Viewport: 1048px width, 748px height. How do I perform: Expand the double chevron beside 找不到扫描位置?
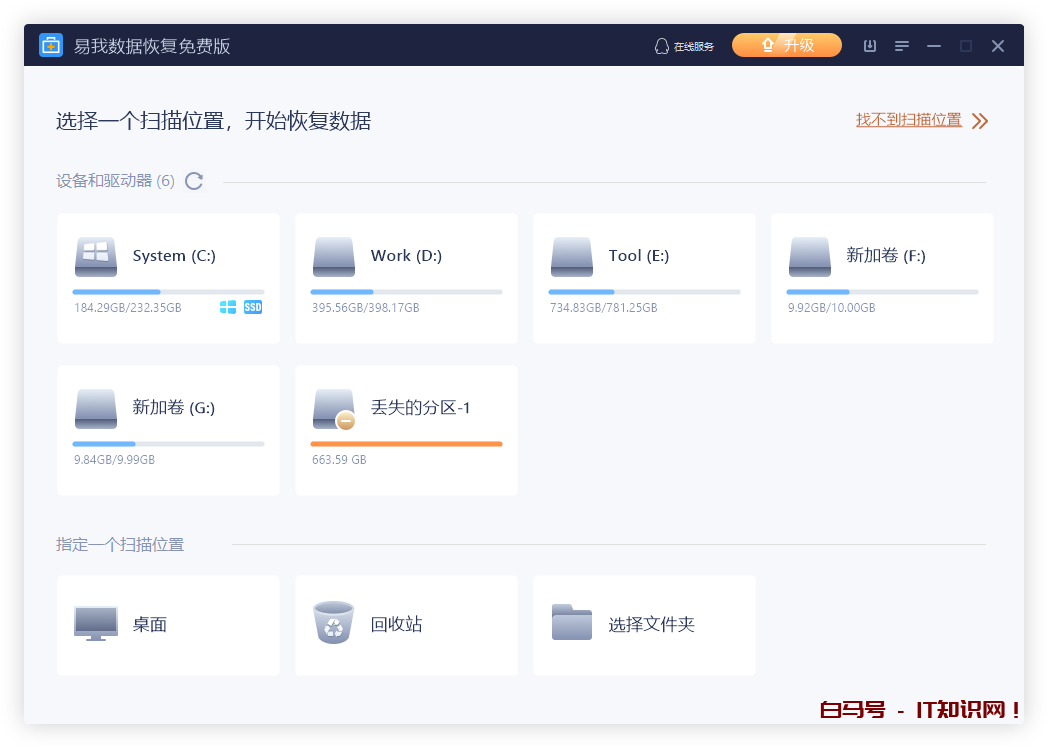(x=979, y=120)
